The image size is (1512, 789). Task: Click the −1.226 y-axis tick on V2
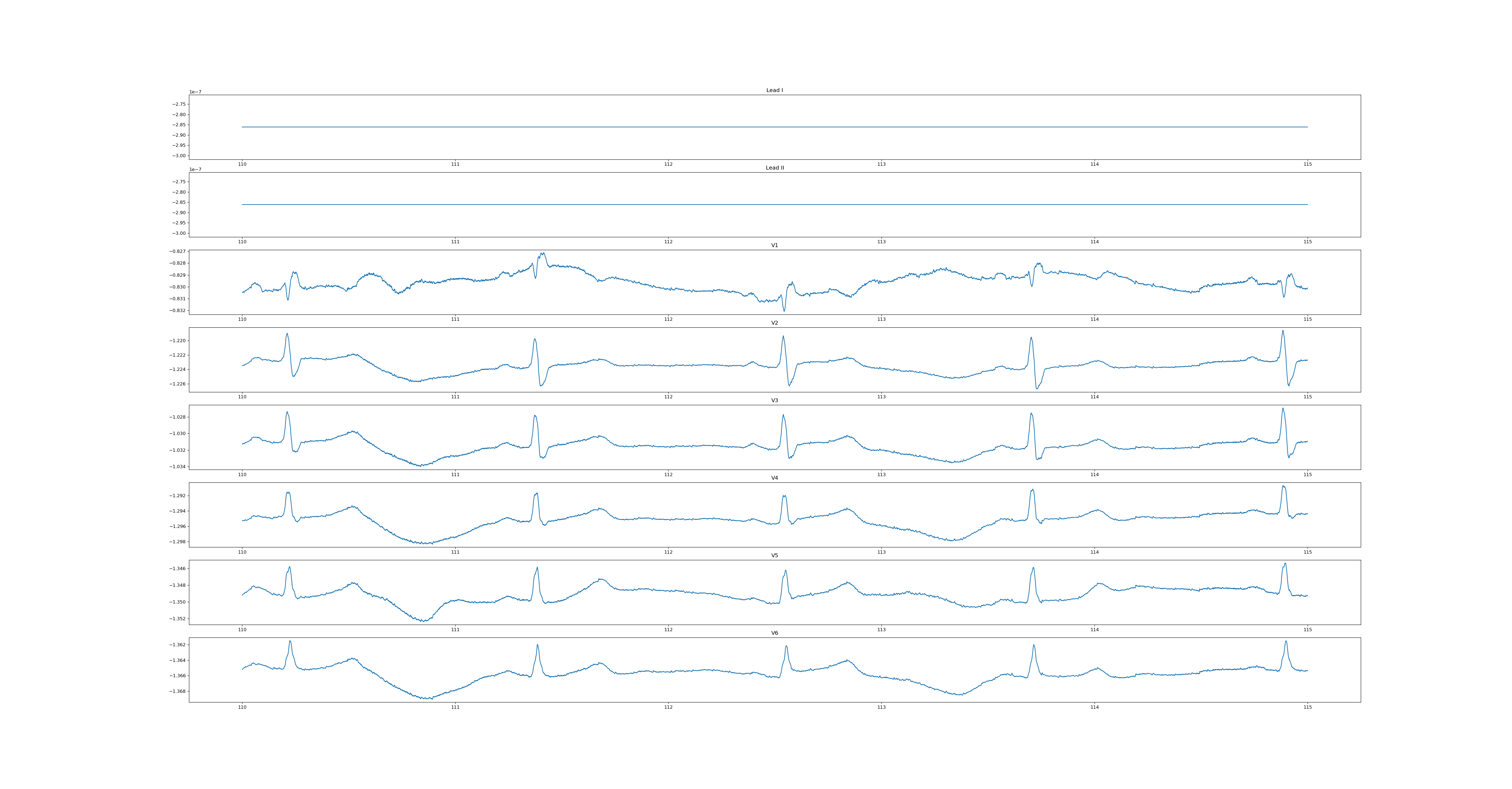pos(177,384)
